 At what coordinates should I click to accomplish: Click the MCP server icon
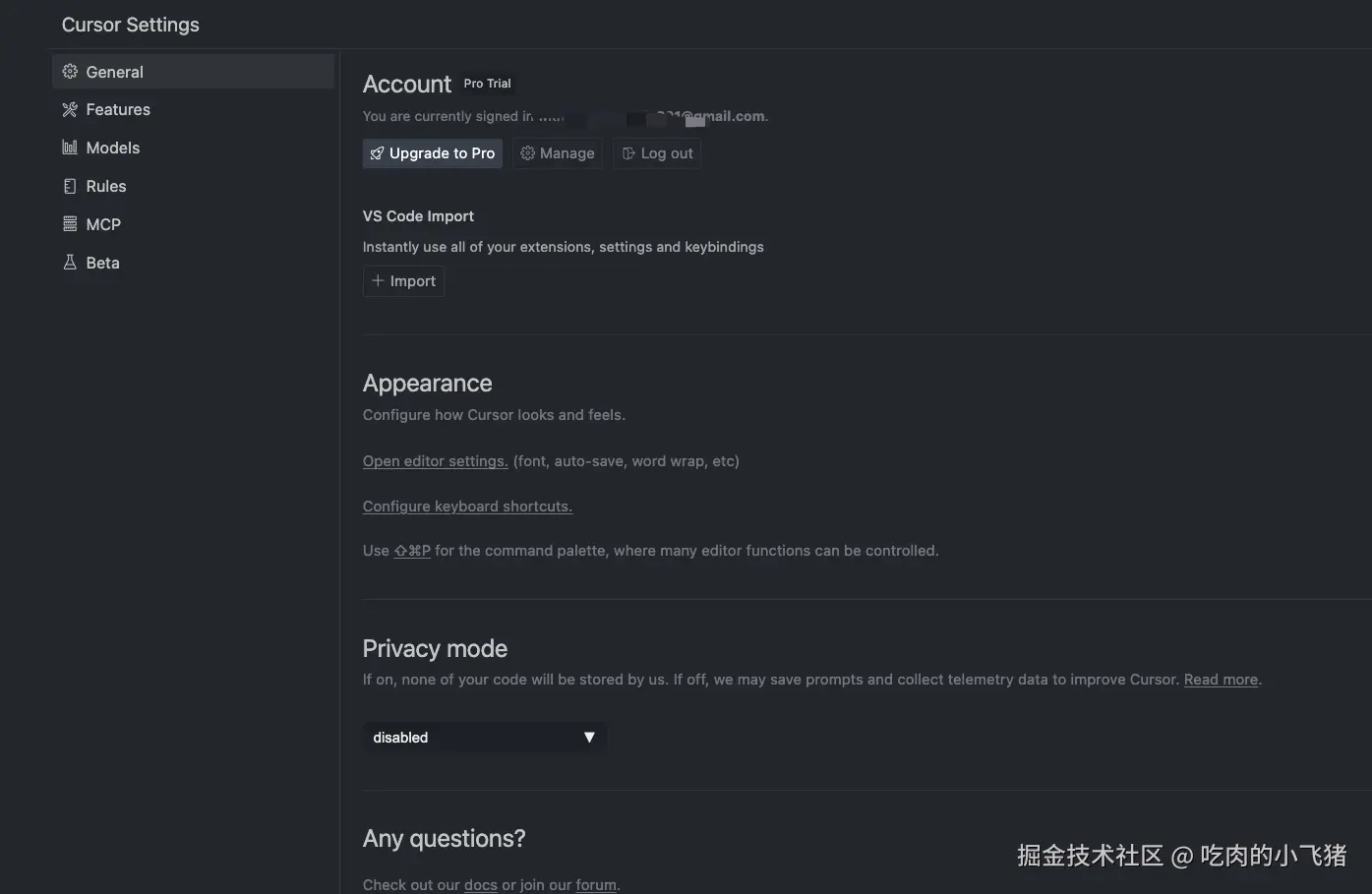pos(70,224)
